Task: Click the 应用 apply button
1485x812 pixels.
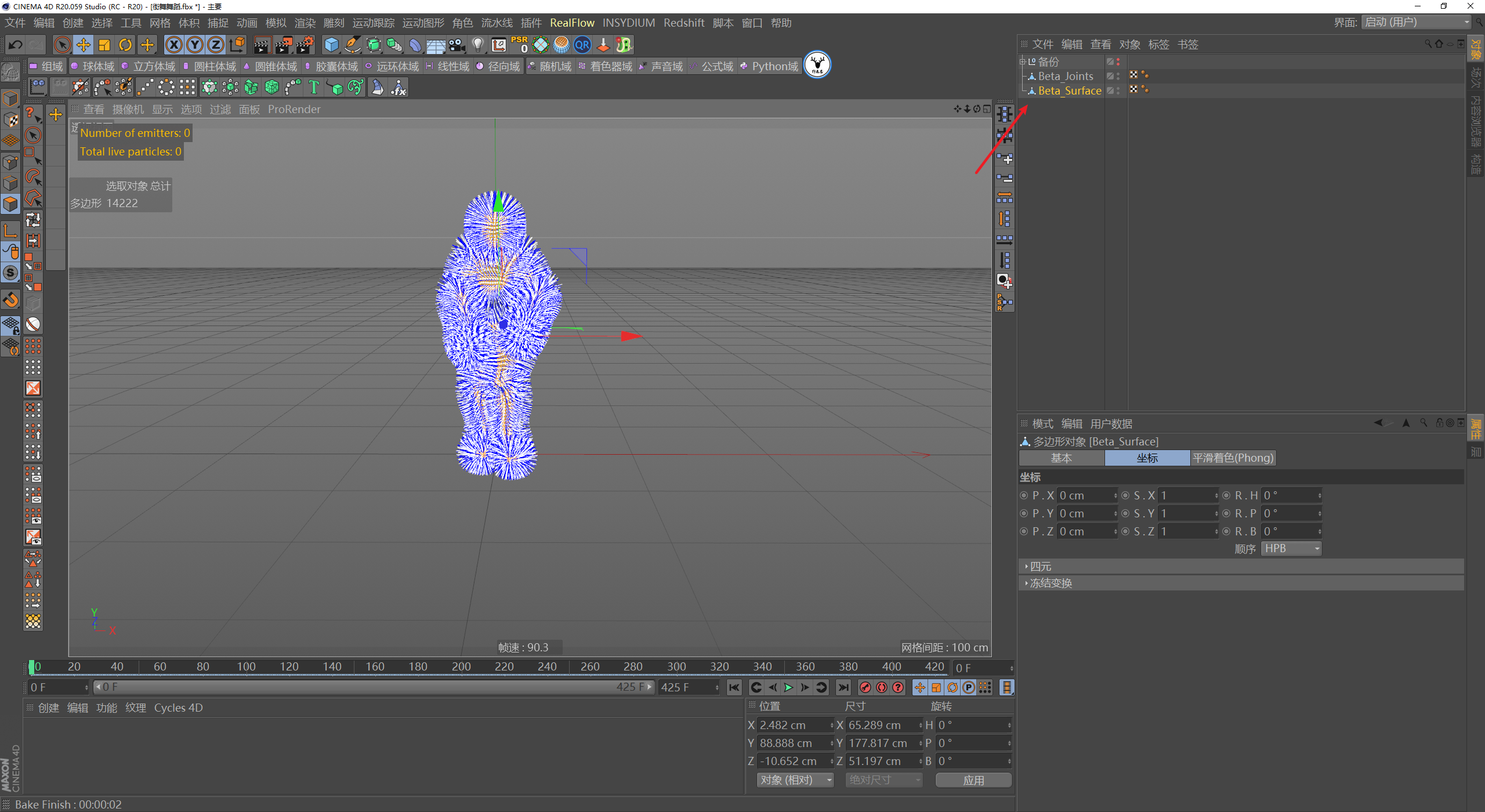Action: coord(973,780)
